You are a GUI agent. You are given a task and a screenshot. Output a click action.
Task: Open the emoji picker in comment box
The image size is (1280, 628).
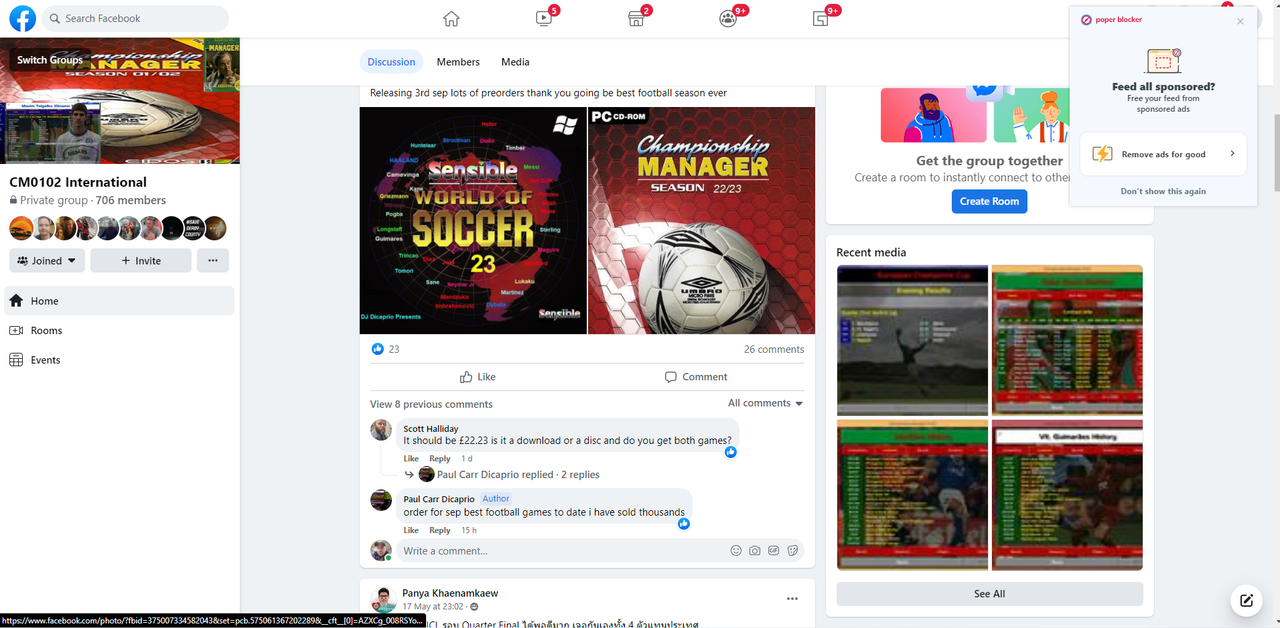coord(736,551)
